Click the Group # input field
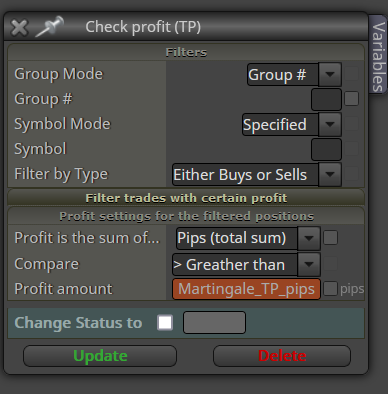The width and height of the screenshot is (388, 394). click(x=326, y=99)
